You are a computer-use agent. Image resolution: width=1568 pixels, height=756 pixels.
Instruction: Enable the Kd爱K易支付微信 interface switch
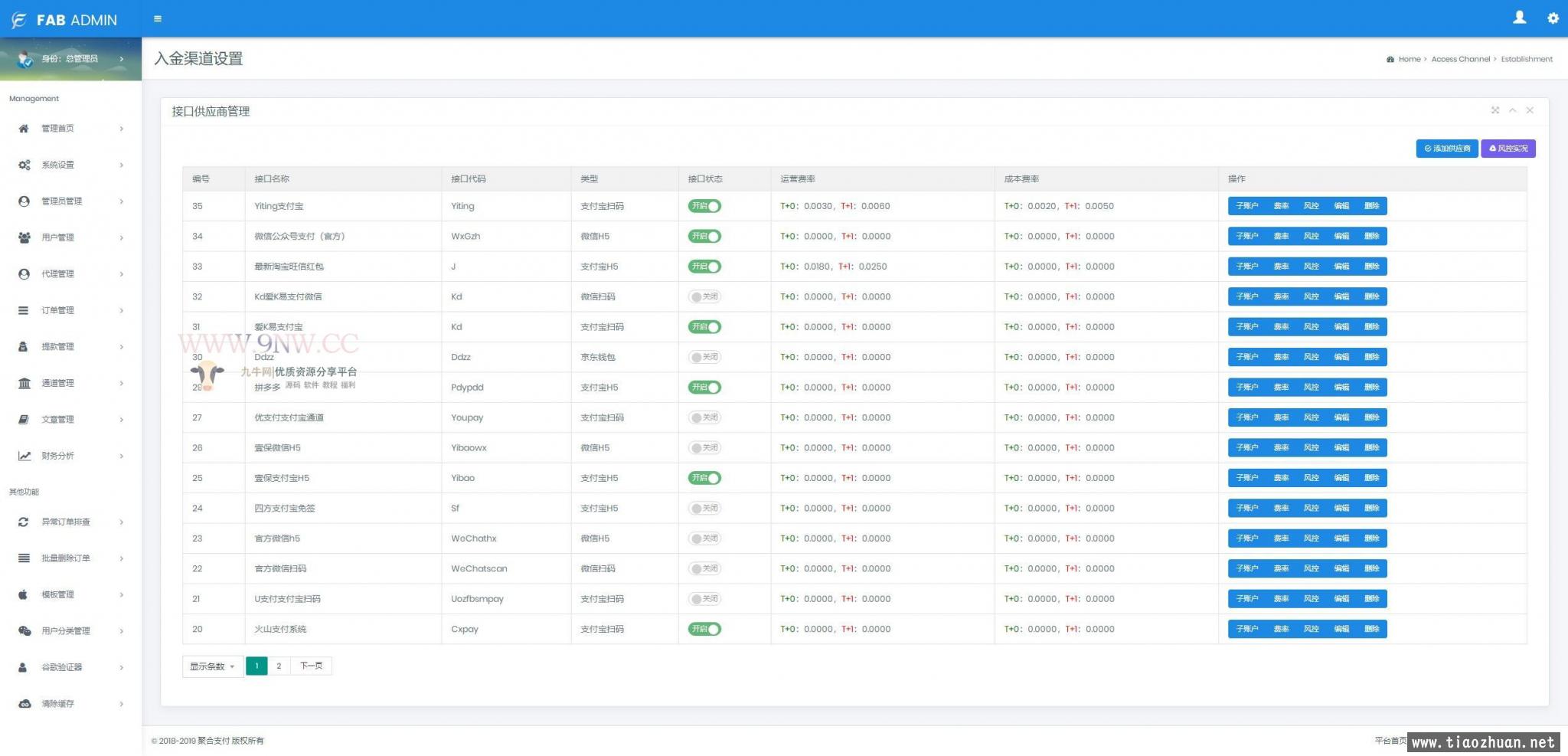click(704, 296)
